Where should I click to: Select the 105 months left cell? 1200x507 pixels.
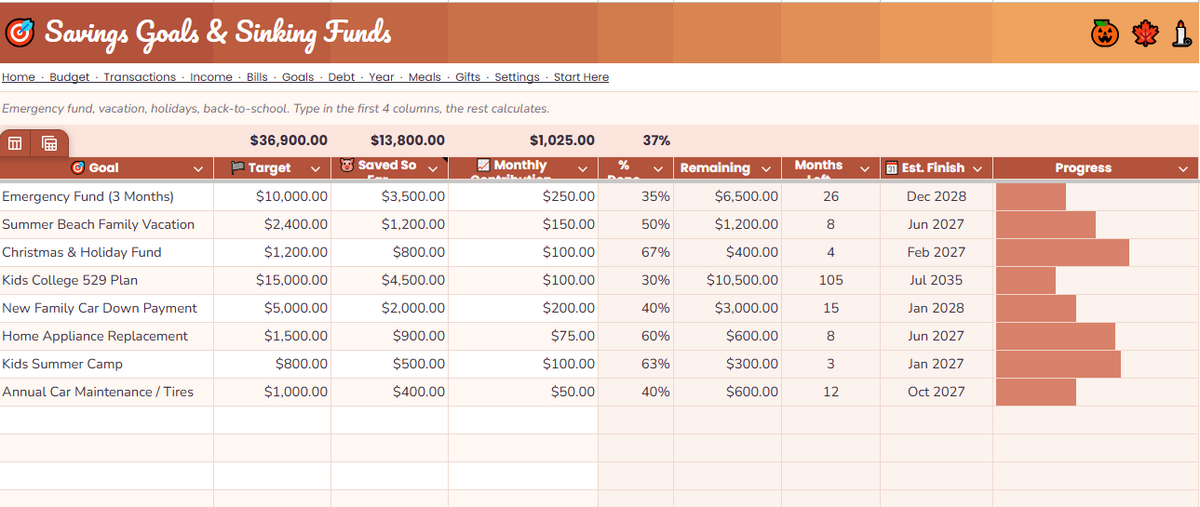(x=831, y=280)
